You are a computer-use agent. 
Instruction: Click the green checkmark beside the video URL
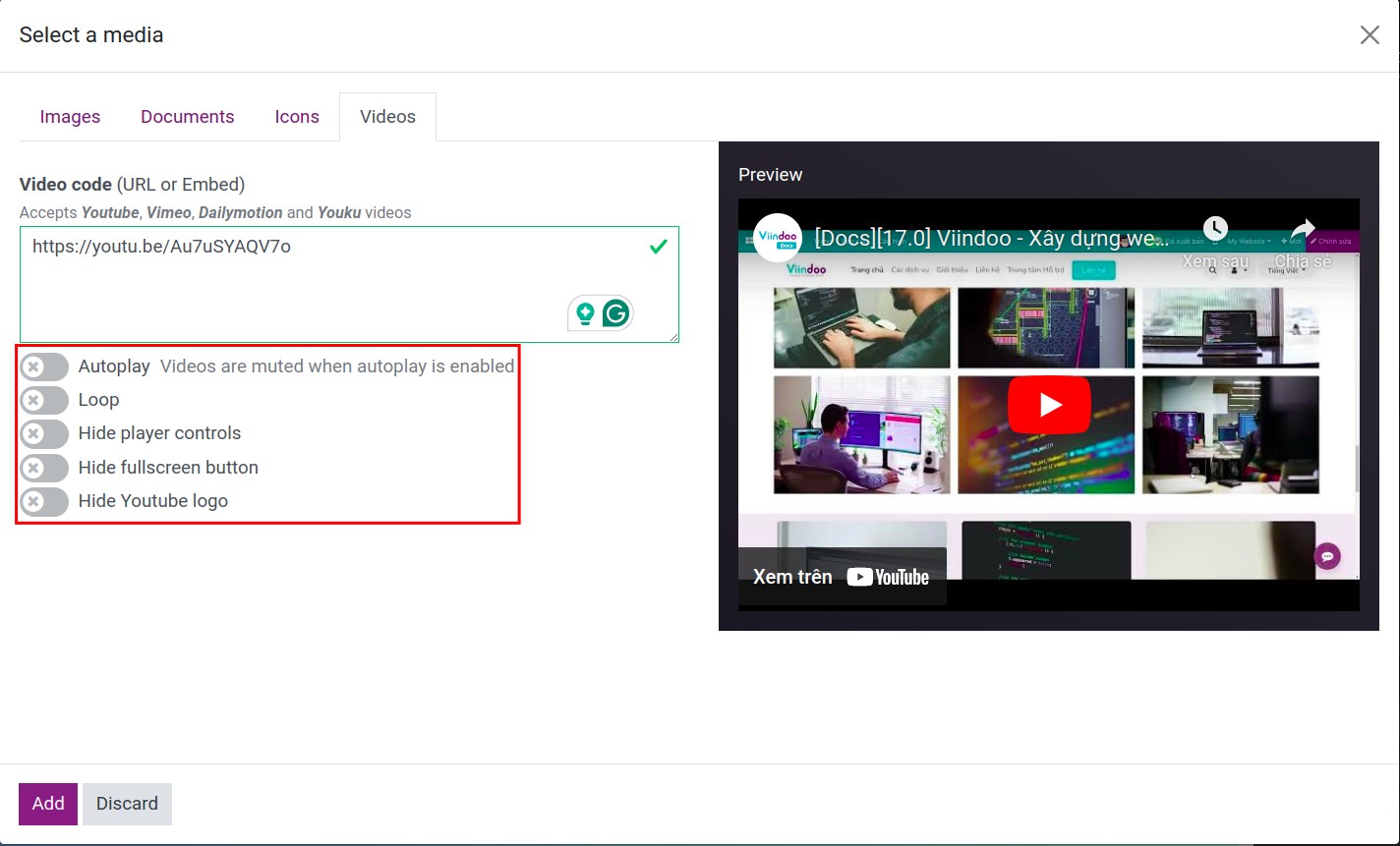pyautogui.click(x=657, y=247)
